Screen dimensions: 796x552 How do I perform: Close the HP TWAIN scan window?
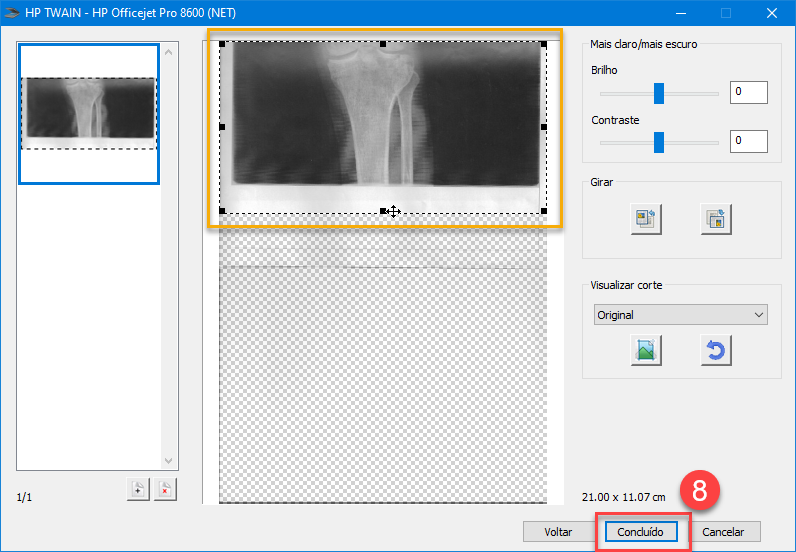click(x=772, y=13)
